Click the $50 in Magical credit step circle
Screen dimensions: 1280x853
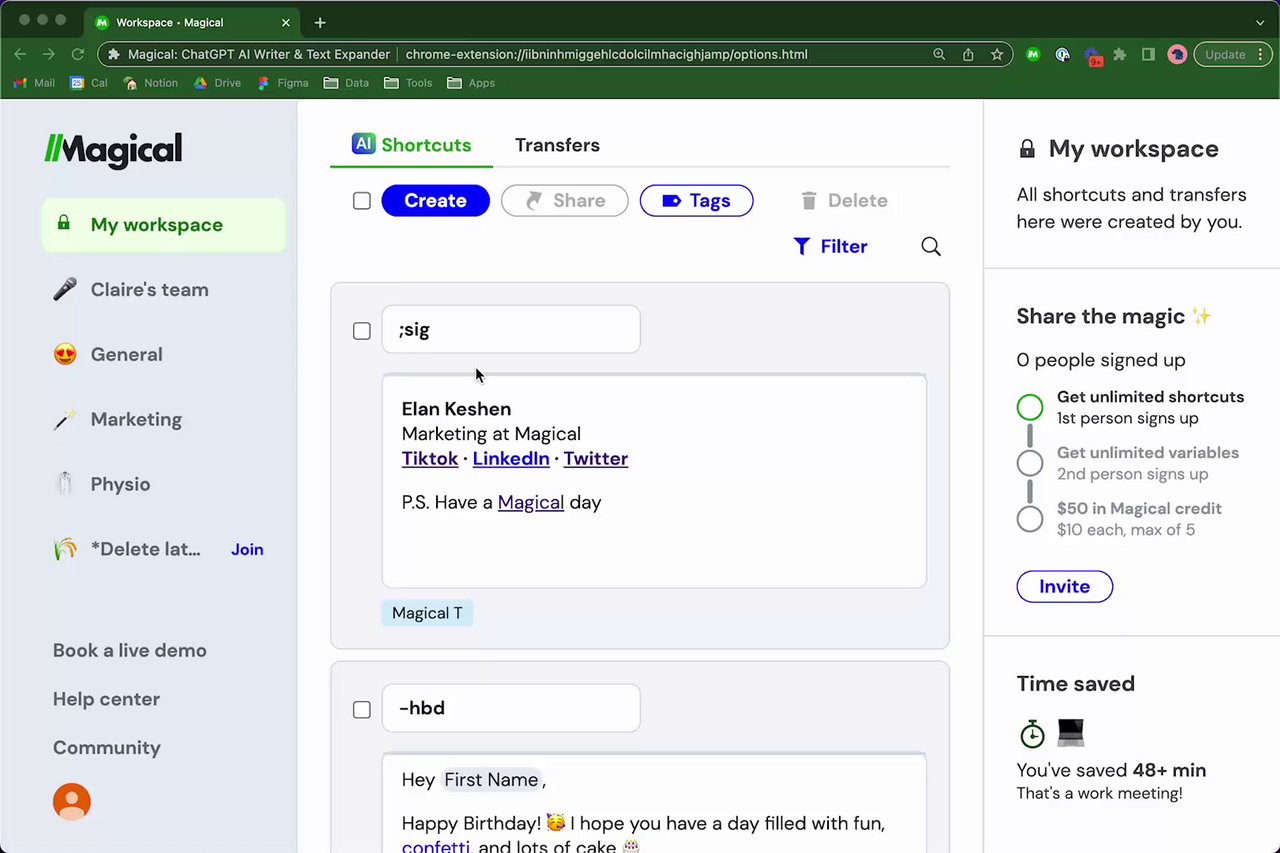tap(1030, 519)
